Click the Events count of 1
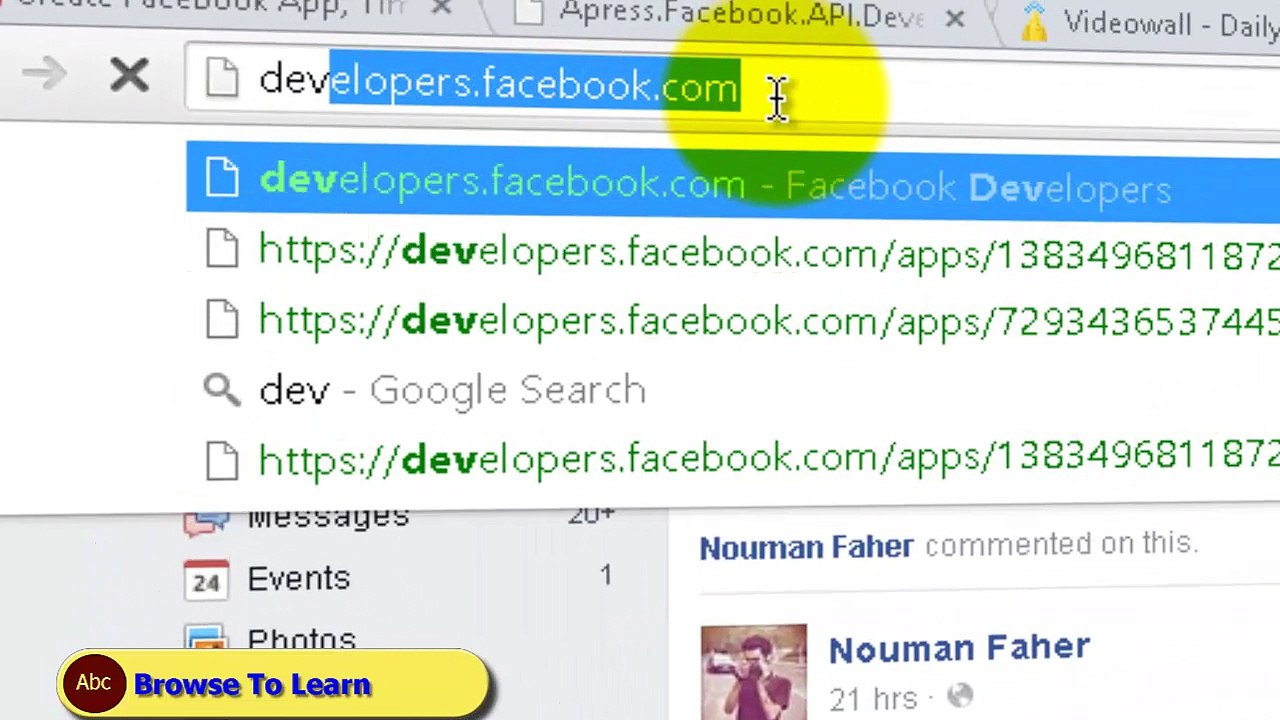1280x720 pixels. tap(605, 575)
